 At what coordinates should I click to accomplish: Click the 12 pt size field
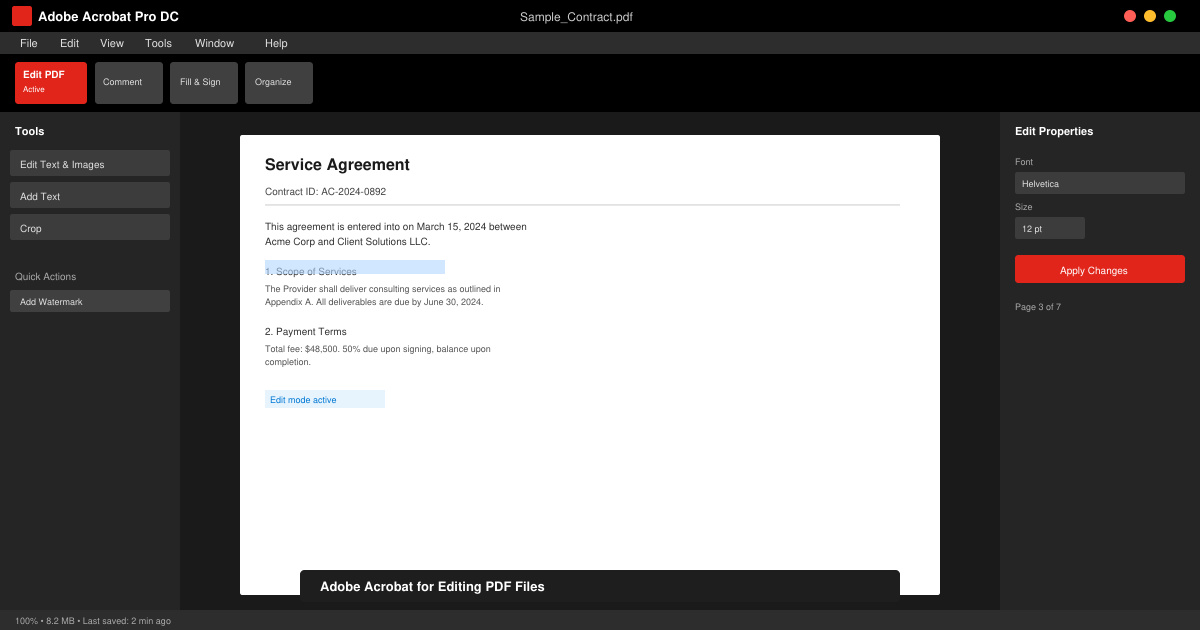pyautogui.click(x=1050, y=228)
